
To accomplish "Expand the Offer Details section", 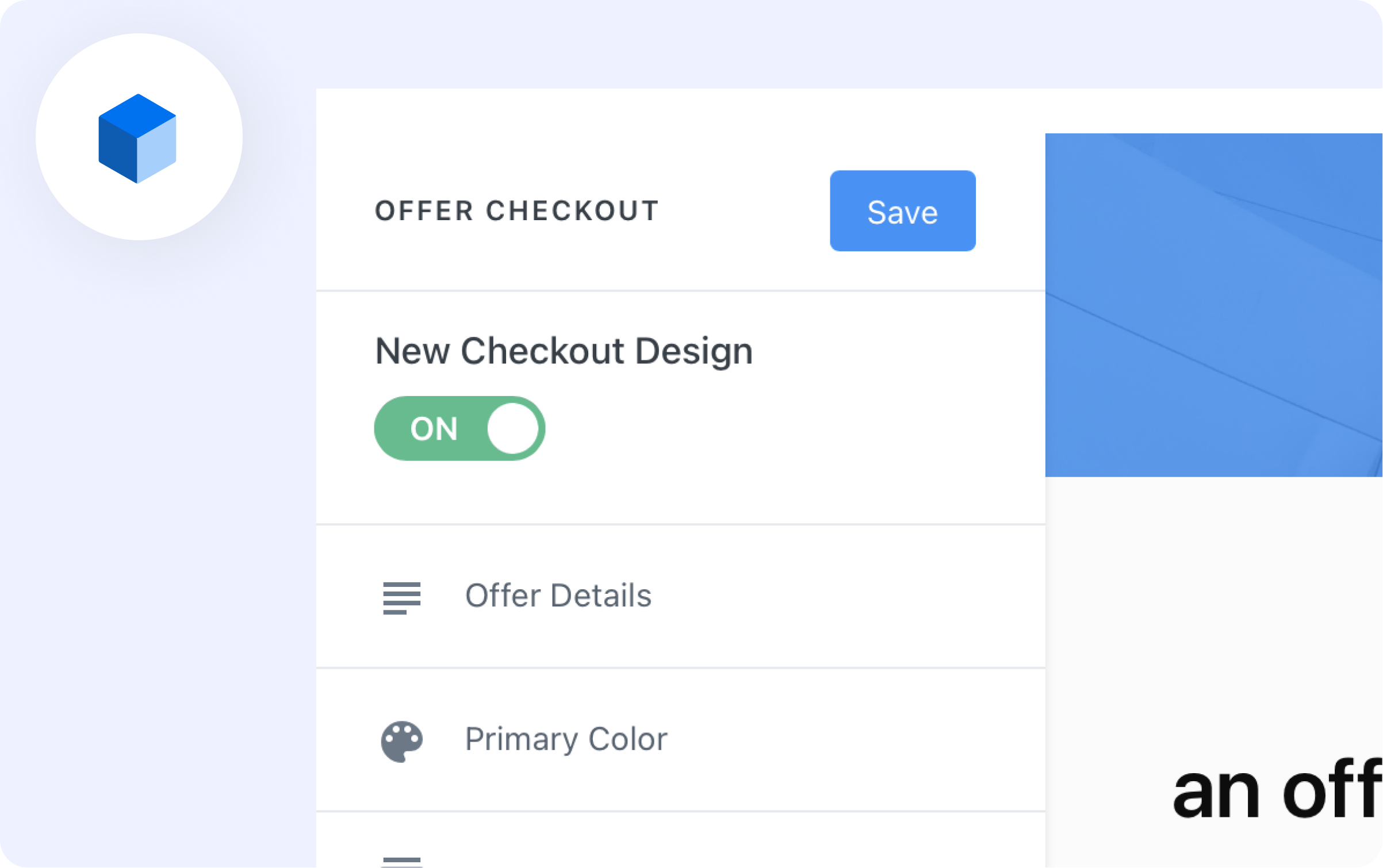I will point(681,597).
